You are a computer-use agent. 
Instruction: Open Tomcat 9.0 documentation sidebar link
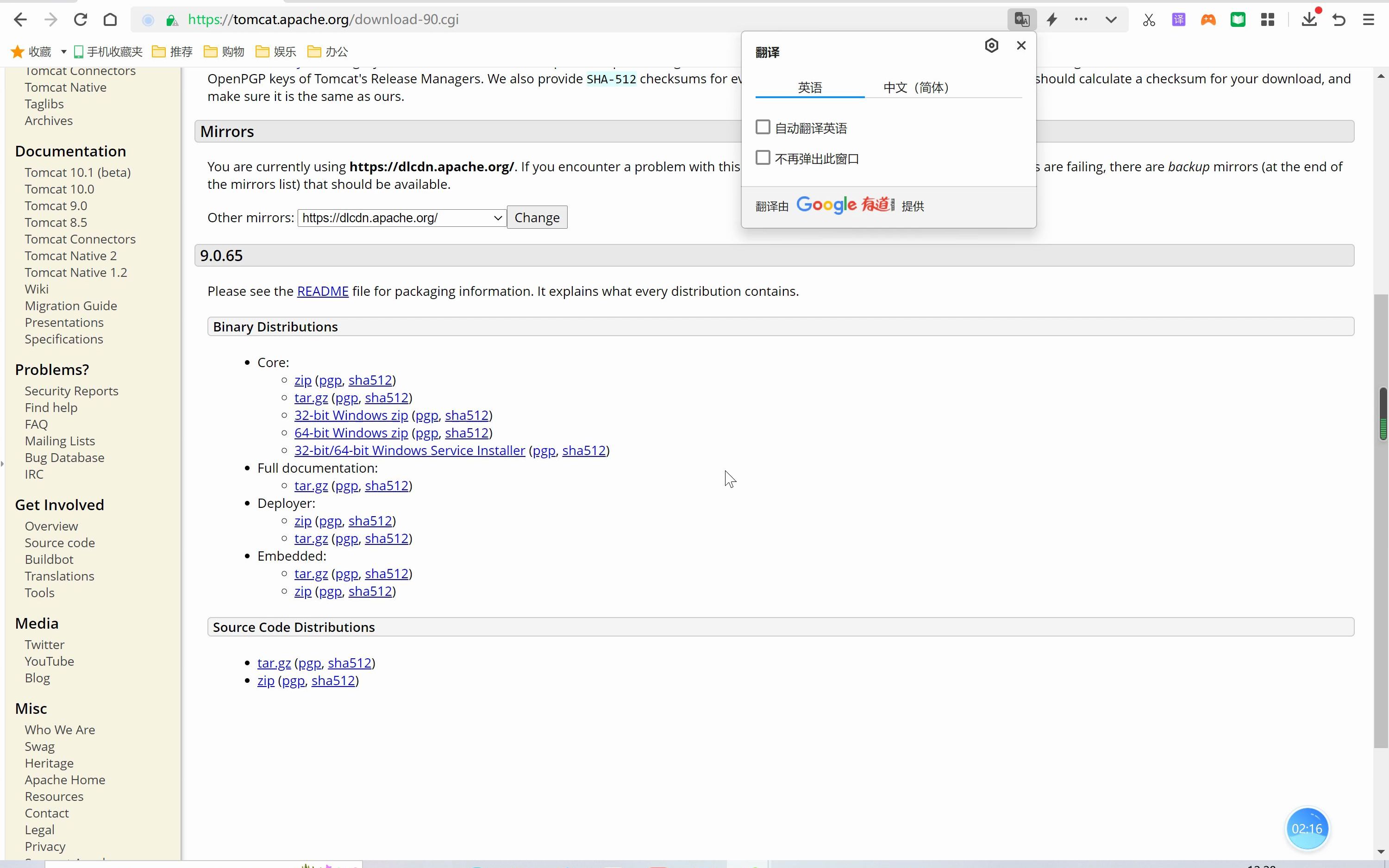(x=56, y=206)
